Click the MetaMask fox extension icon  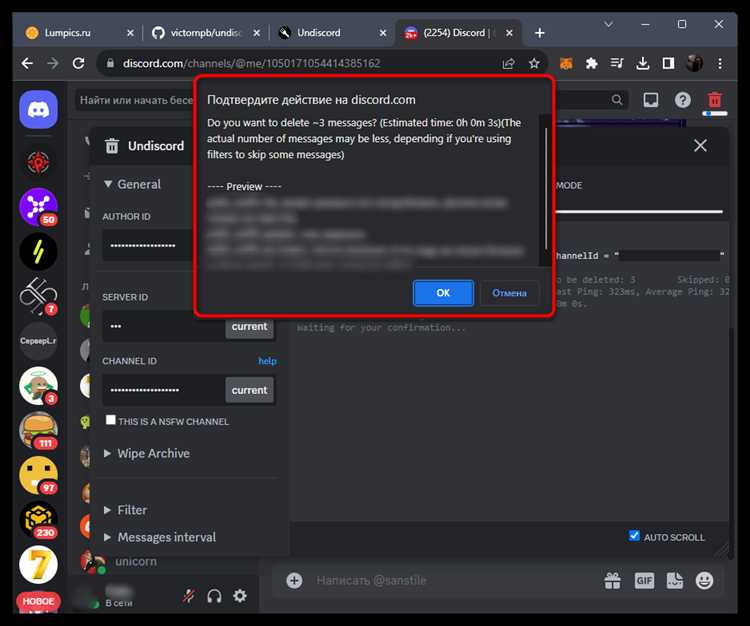coord(566,63)
